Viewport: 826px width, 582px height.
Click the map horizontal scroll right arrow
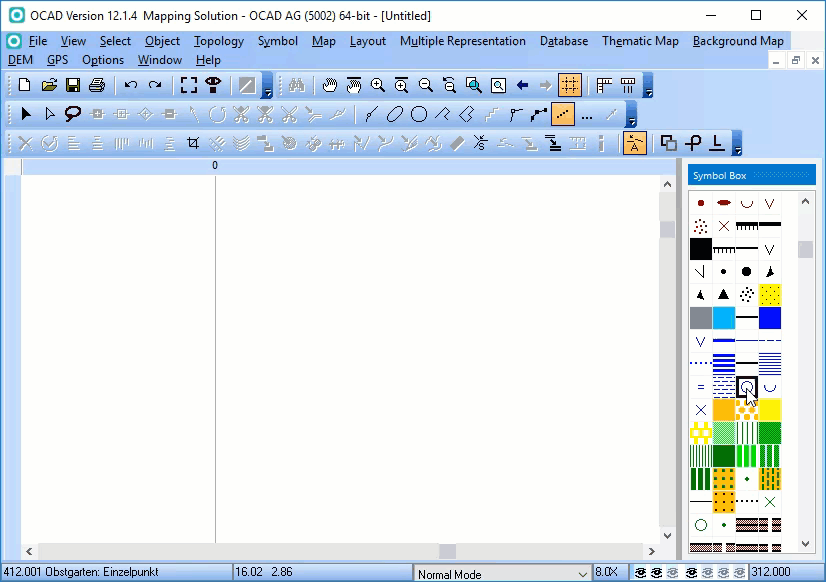point(652,551)
